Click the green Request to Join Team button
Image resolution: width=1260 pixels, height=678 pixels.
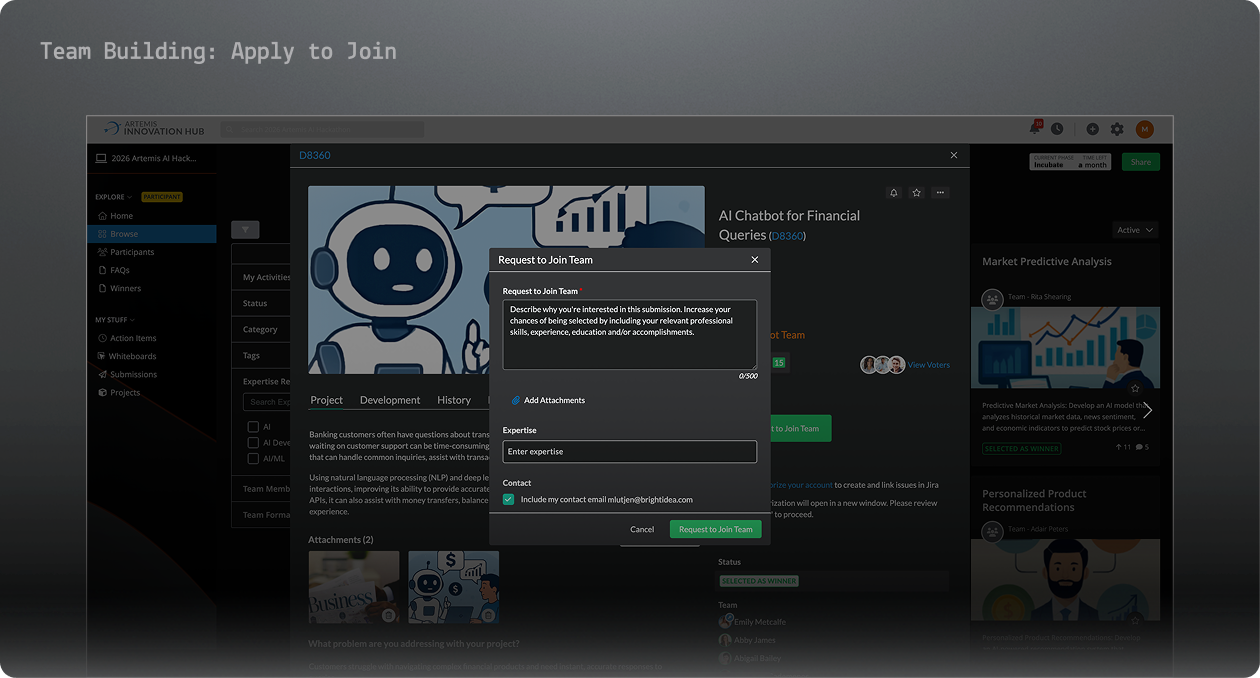[715, 529]
